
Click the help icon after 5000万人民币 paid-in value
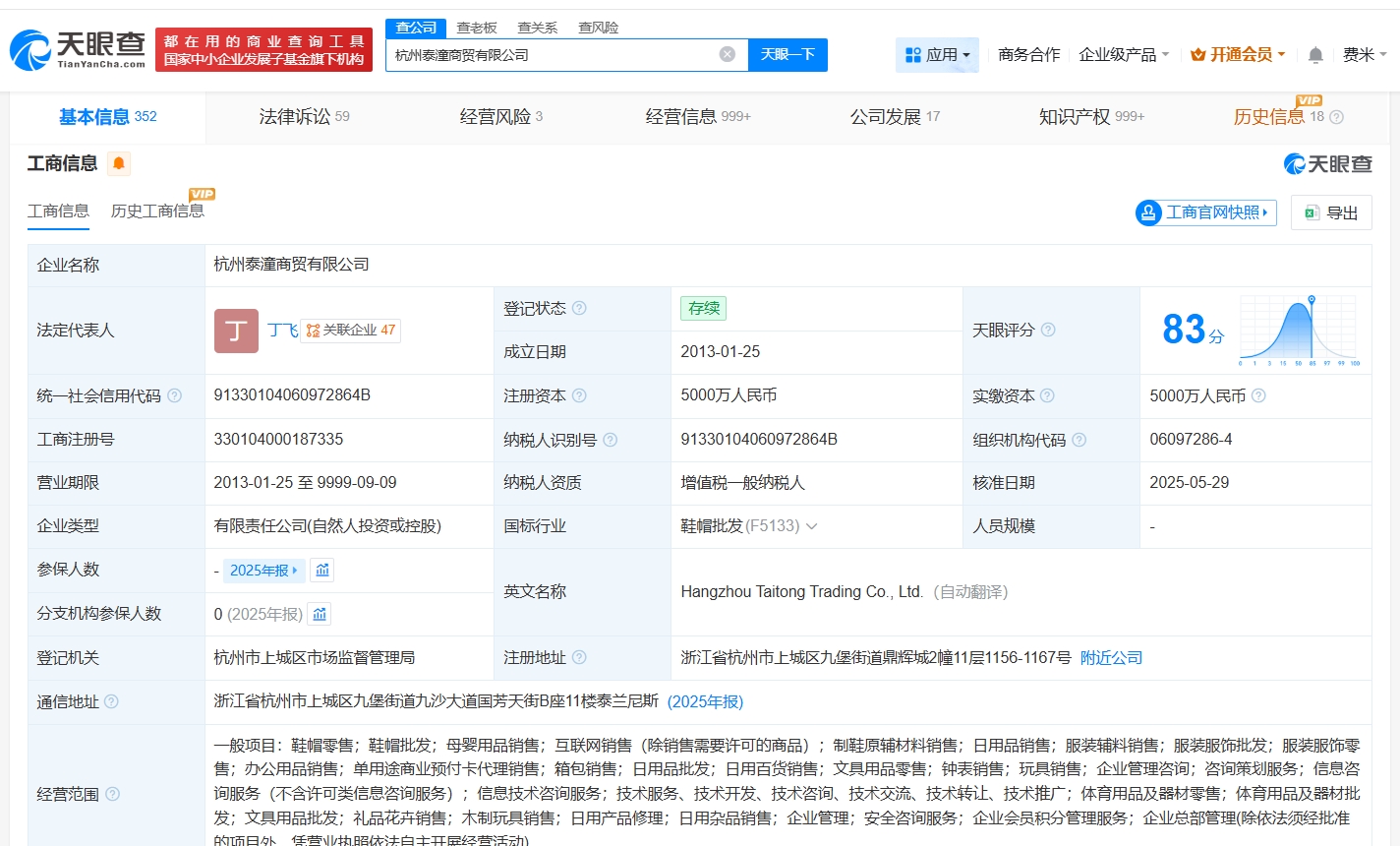coord(1258,395)
